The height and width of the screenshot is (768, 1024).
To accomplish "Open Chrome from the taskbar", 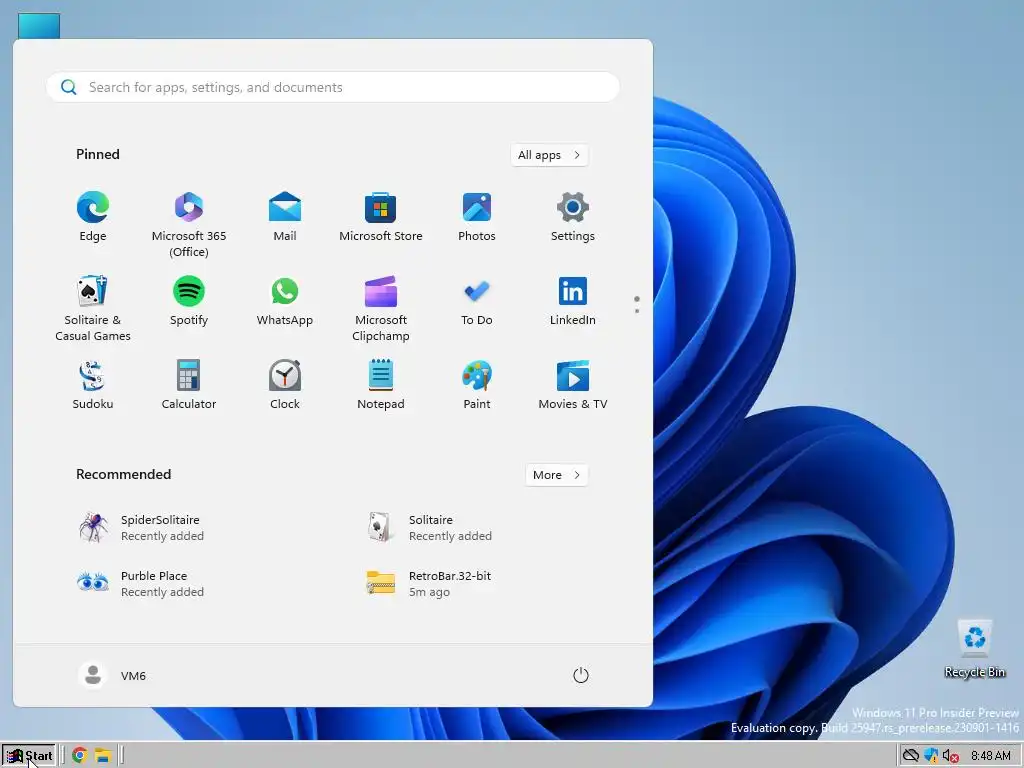I will [80, 756].
